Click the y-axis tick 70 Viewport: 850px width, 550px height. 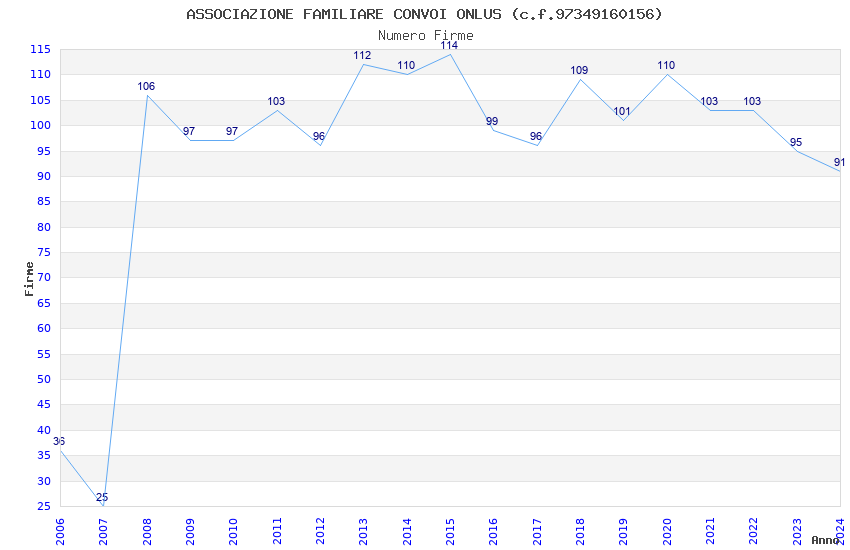coord(44,277)
